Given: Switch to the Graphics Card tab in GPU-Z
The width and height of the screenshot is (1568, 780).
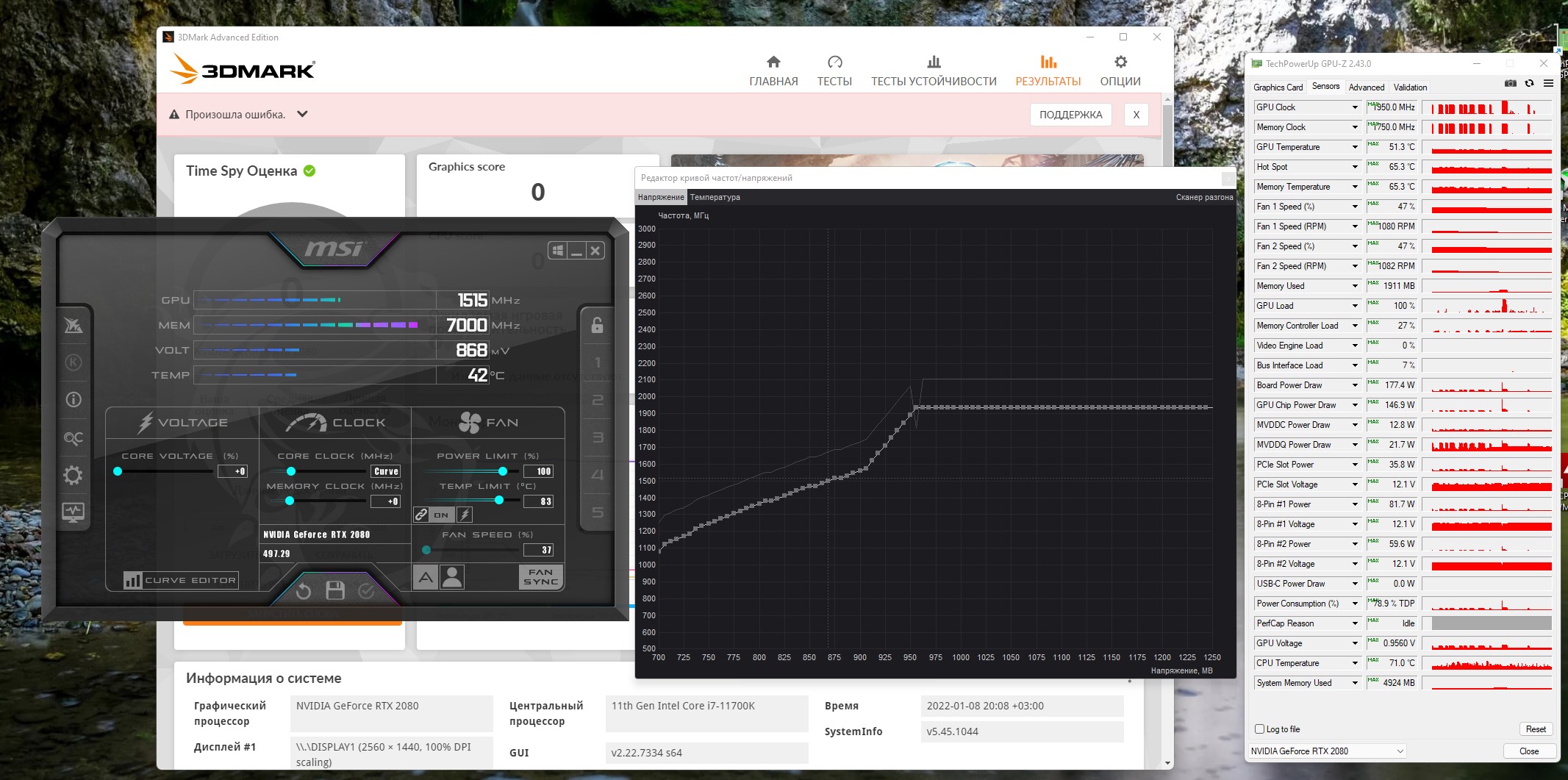Looking at the screenshot, I should [1278, 87].
